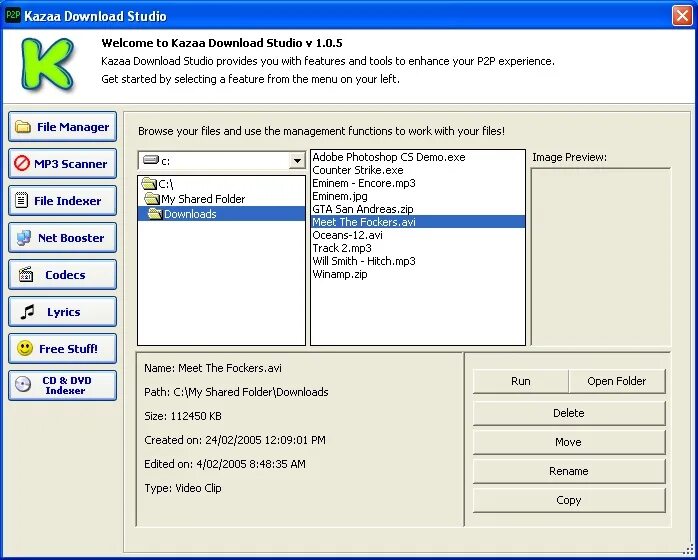Click the music note icon on Lyrics
The width and height of the screenshot is (698, 560).
28,312
